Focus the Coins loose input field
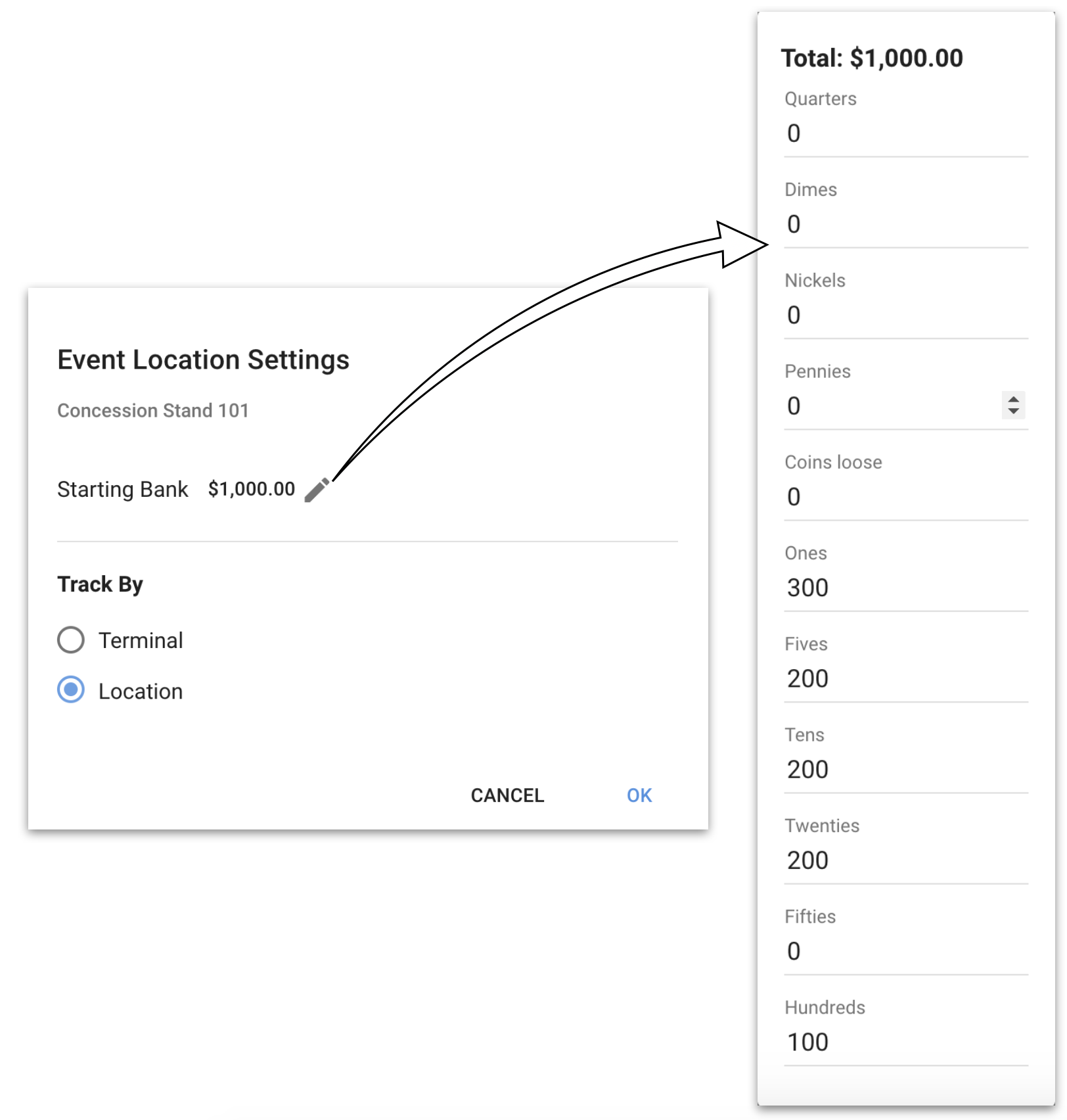The image size is (1067, 1120). (x=906, y=496)
